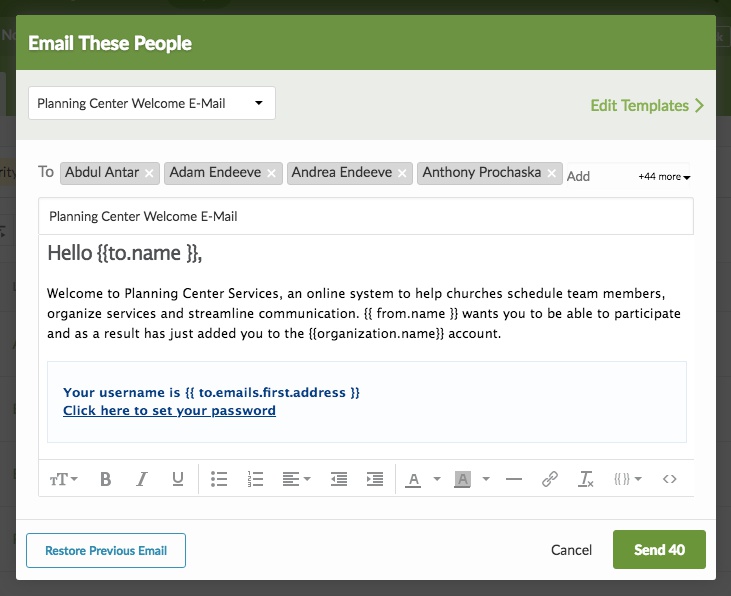Click the 'set your password' link
Image resolution: width=731 pixels, height=596 pixels.
(x=169, y=410)
